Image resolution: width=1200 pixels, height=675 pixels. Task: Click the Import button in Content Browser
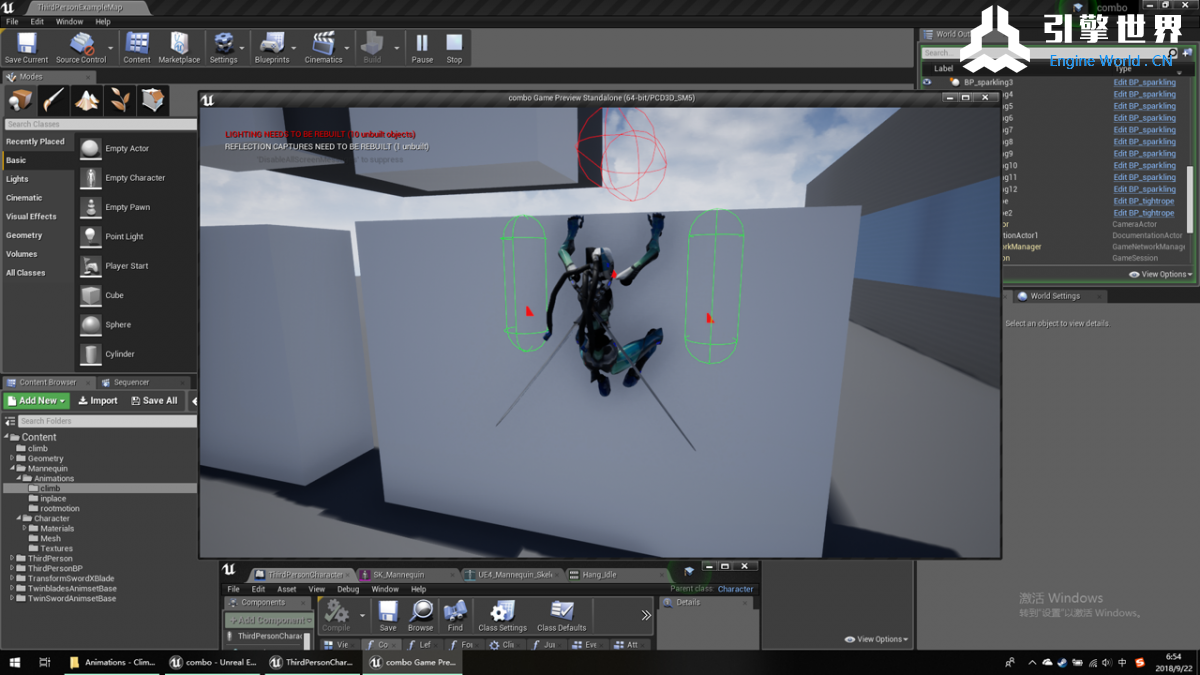pos(98,400)
